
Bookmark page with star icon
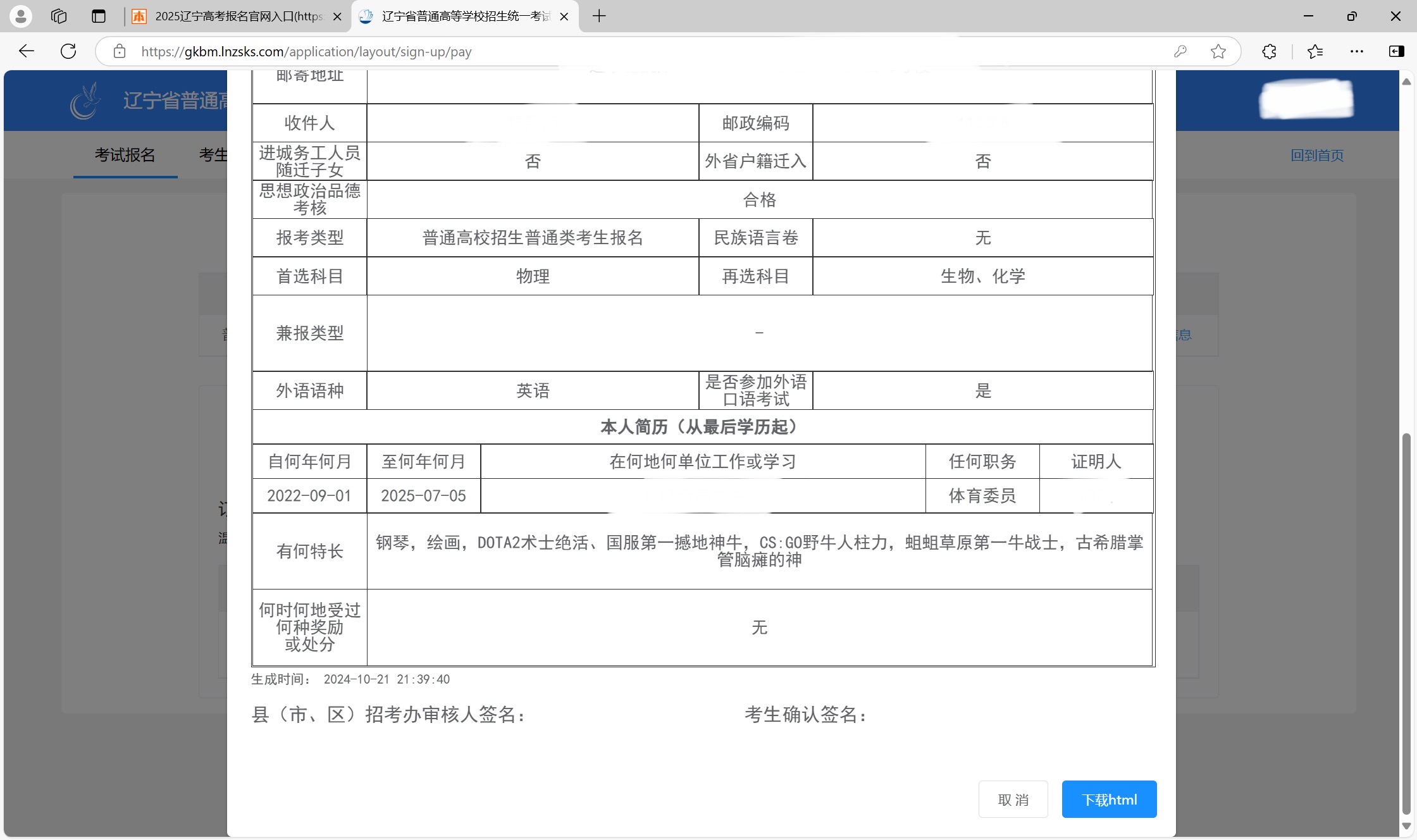(x=1218, y=51)
